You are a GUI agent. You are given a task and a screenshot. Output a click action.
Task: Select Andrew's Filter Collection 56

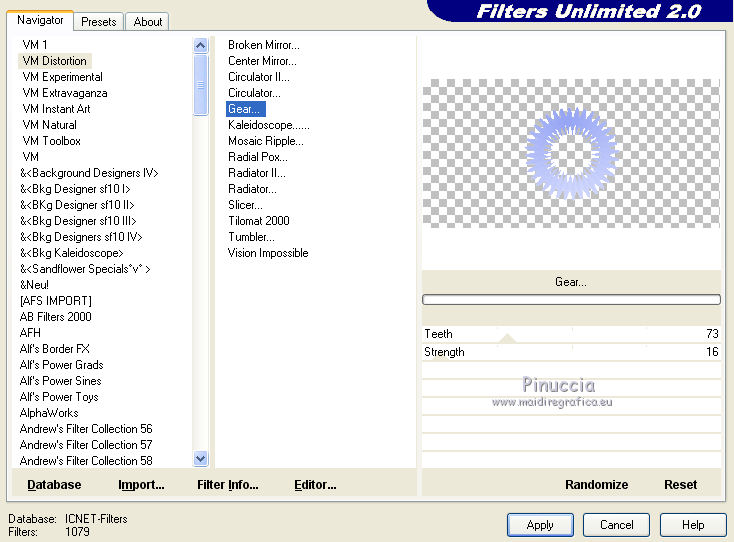[86, 429]
